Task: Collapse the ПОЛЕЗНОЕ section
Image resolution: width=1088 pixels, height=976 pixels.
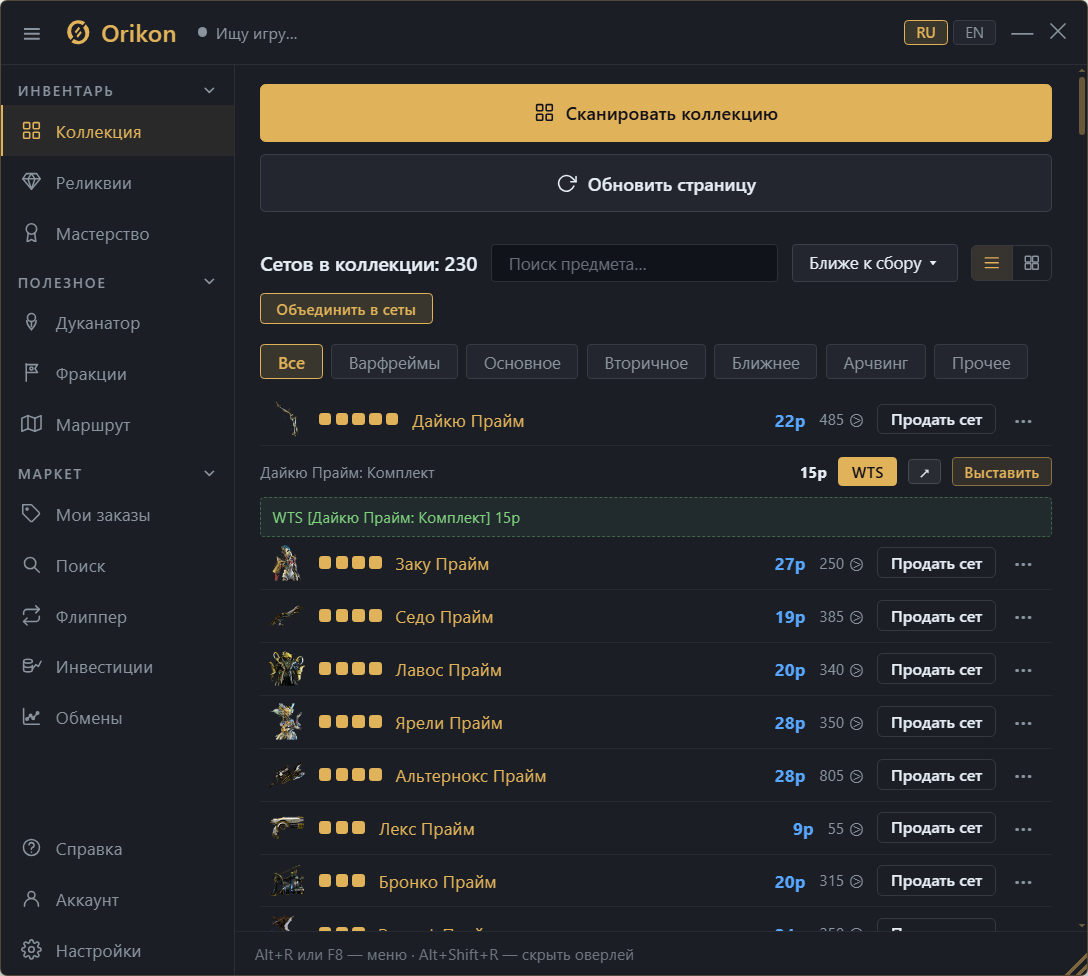Action: tap(210, 282)
